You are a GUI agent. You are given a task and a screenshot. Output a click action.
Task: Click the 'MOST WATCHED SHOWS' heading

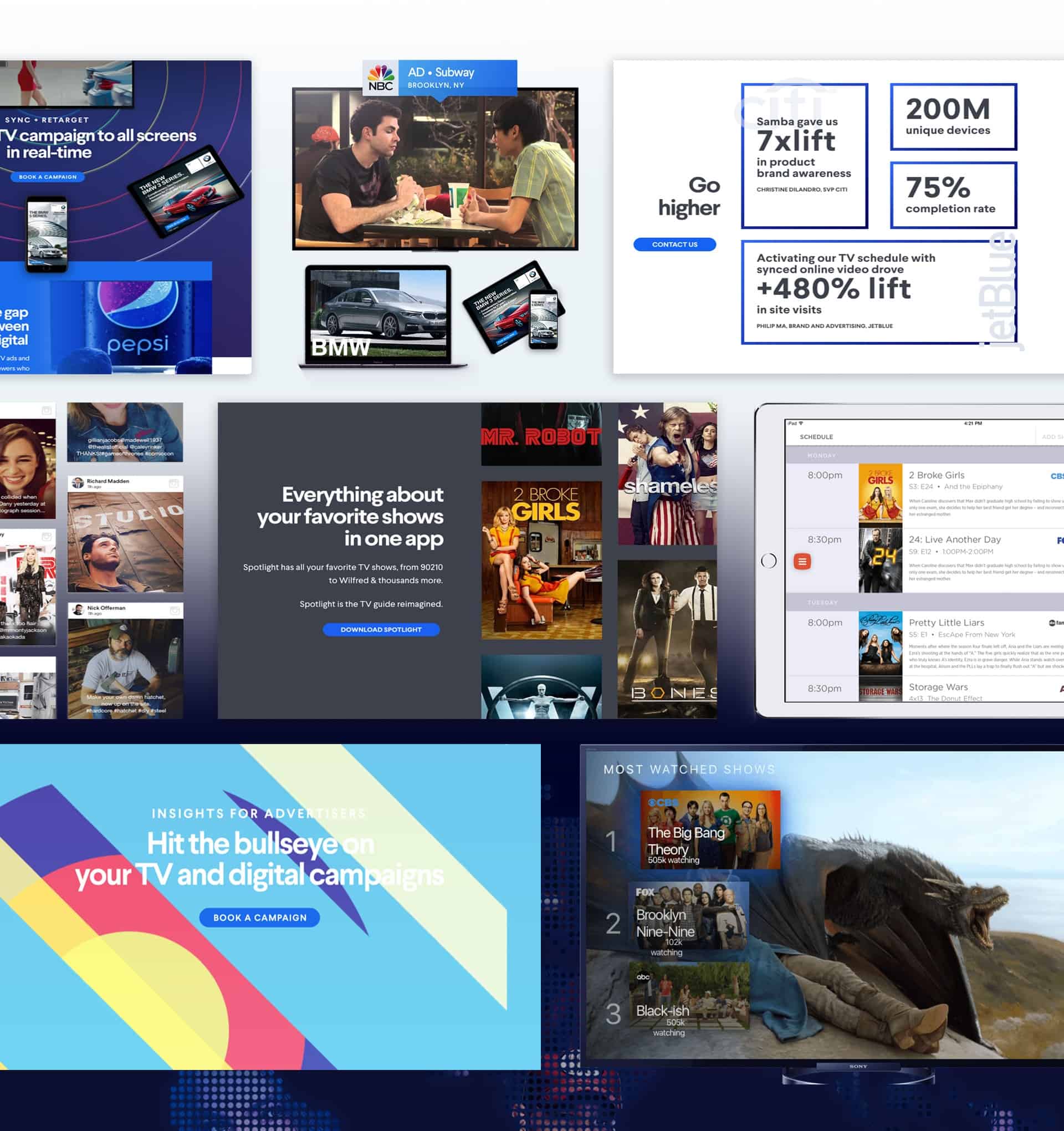pyautogui.click(x=689, y=769)
